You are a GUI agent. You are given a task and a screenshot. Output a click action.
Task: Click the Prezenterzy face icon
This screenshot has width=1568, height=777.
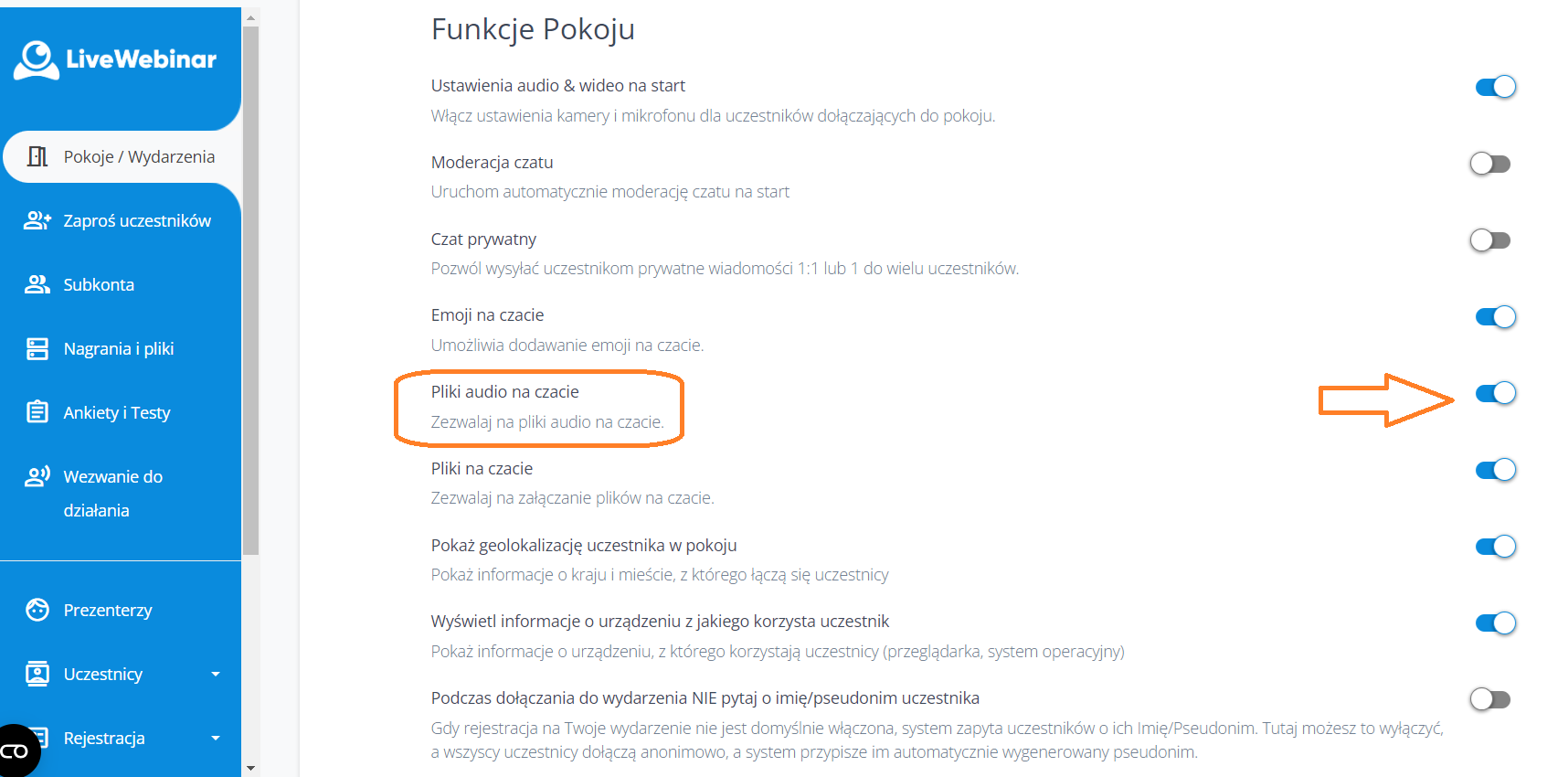coord(37,610)
